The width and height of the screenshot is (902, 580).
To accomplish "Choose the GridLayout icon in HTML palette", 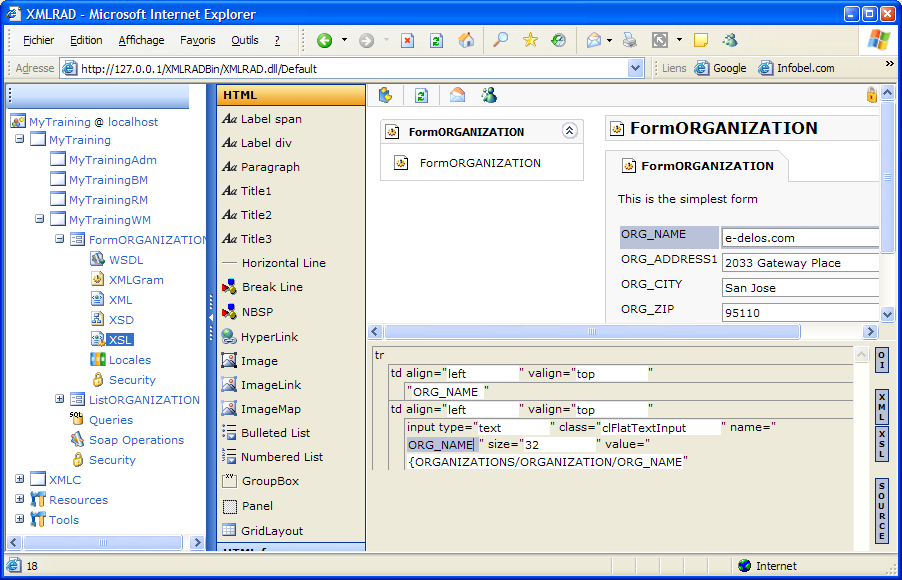I will click(229, 531).
